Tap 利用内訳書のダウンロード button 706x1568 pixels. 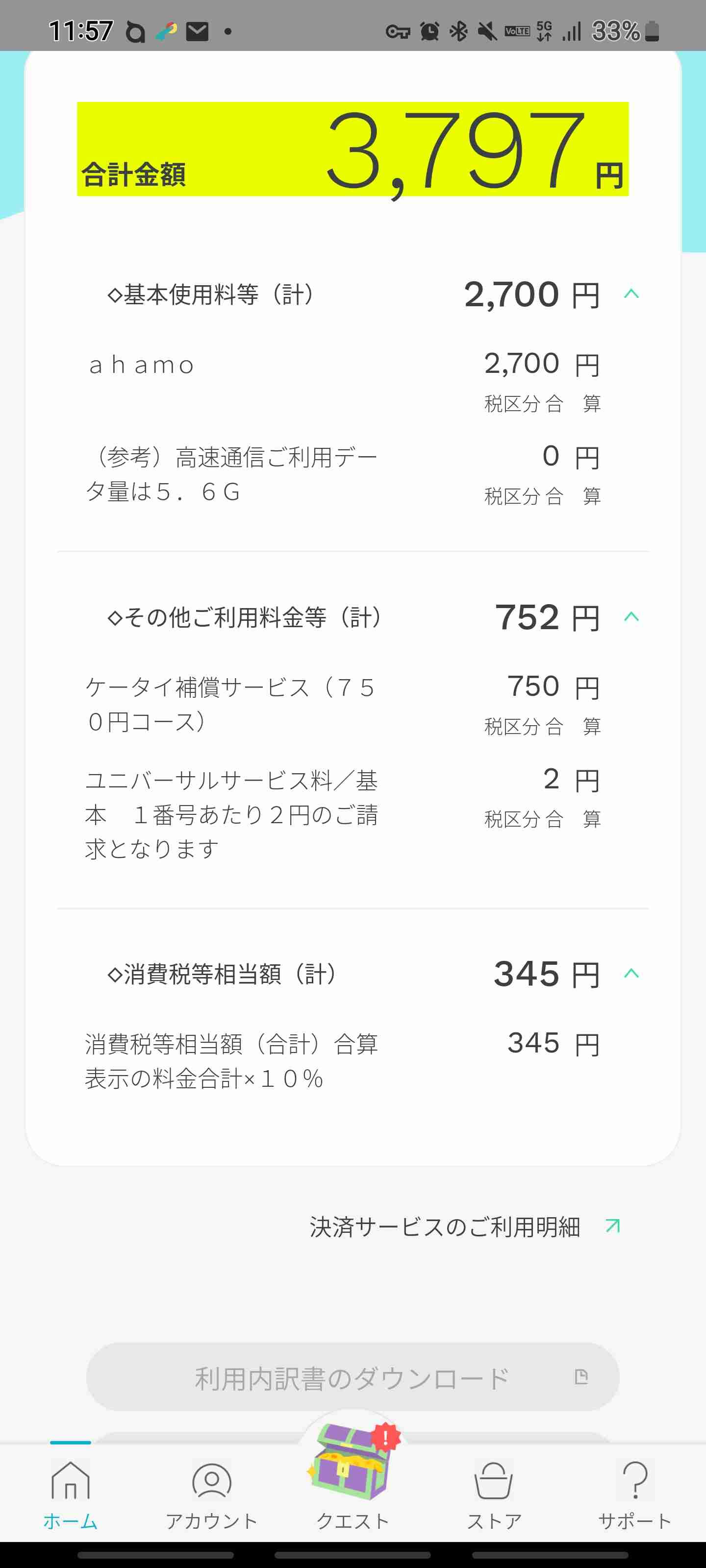coord(353,1377)
